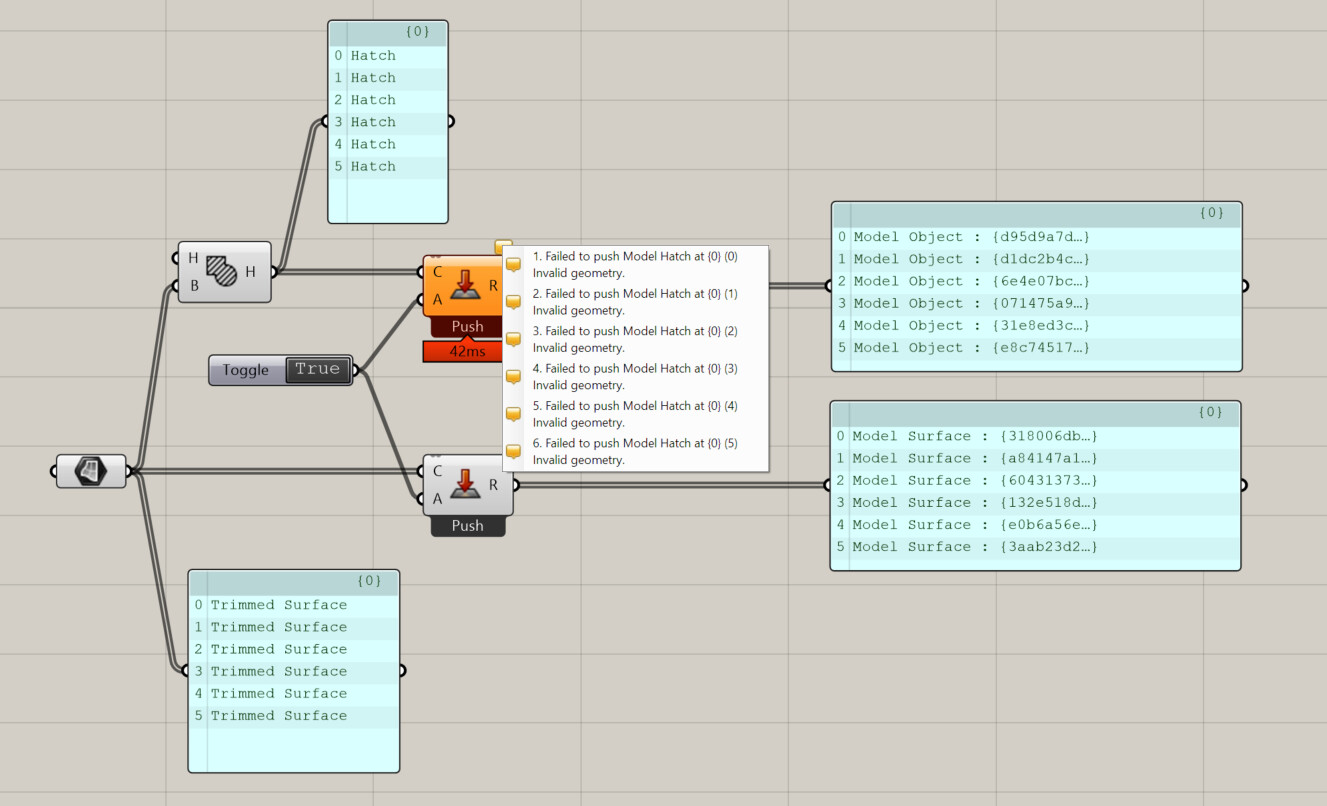
Task: Click the A input on the orange Push component
Action: (x=437, y=298)
